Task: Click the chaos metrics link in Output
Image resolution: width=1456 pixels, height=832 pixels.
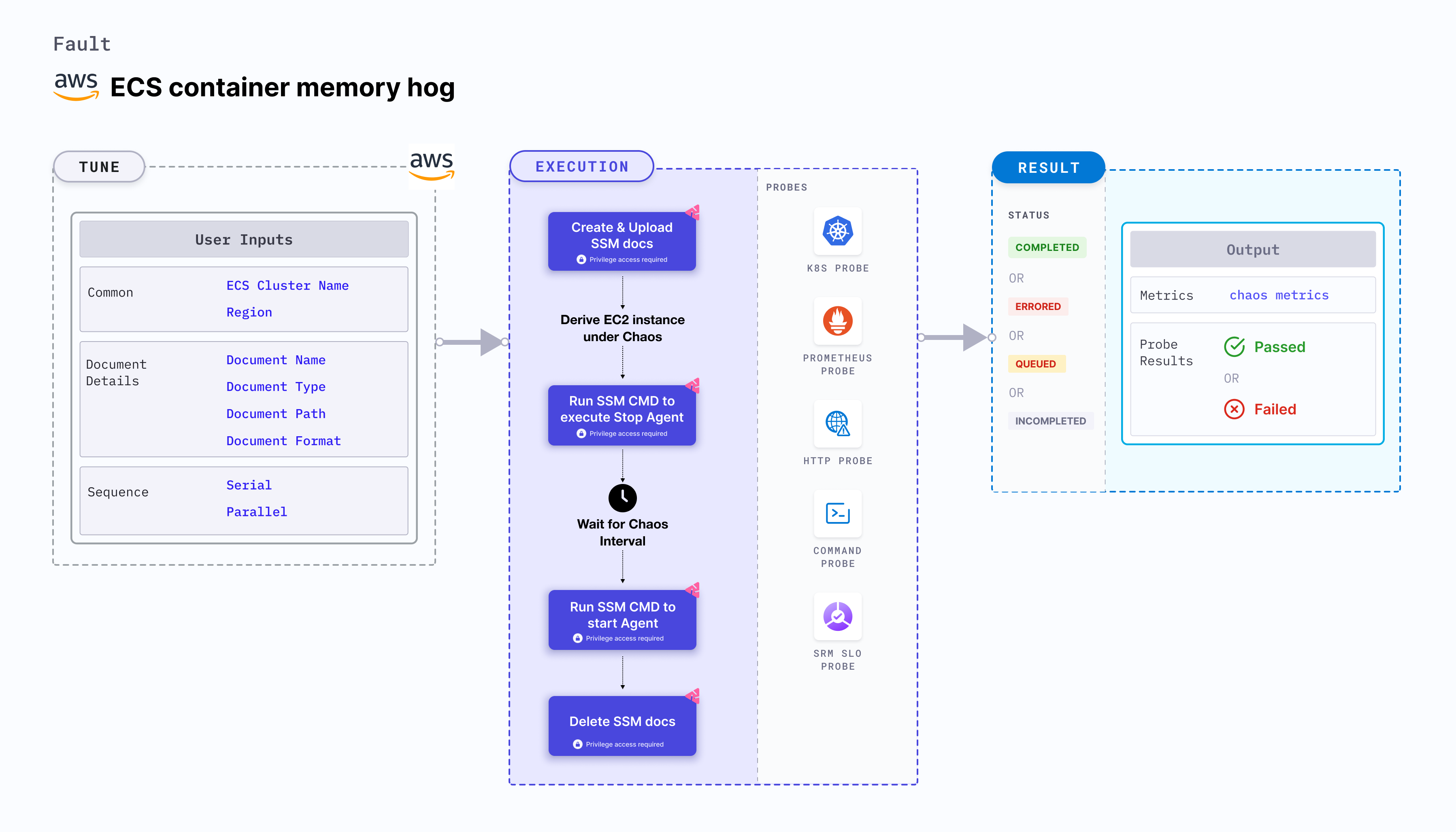Action: tap(1280, 295)
